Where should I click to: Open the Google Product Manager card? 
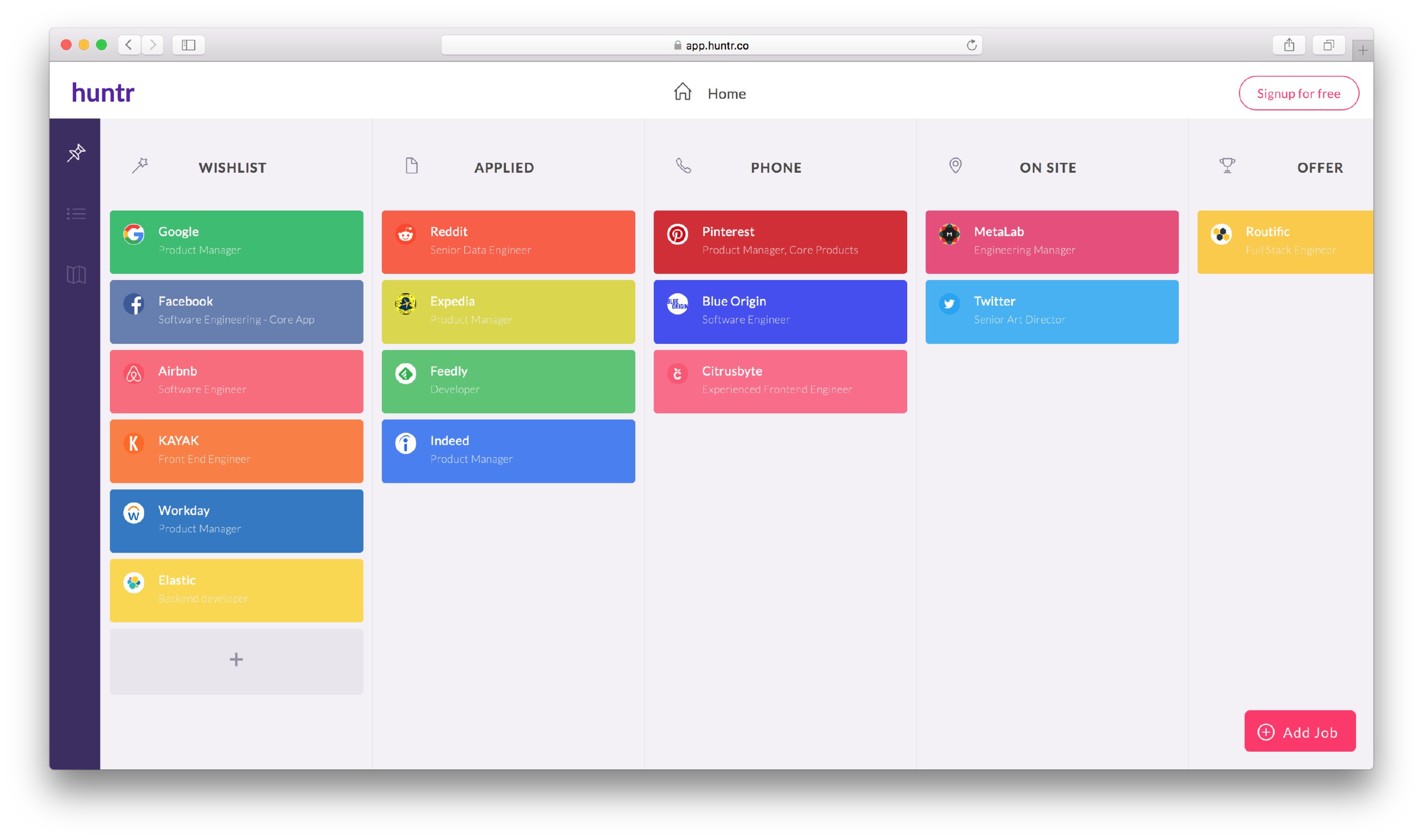tap(236, 242)
